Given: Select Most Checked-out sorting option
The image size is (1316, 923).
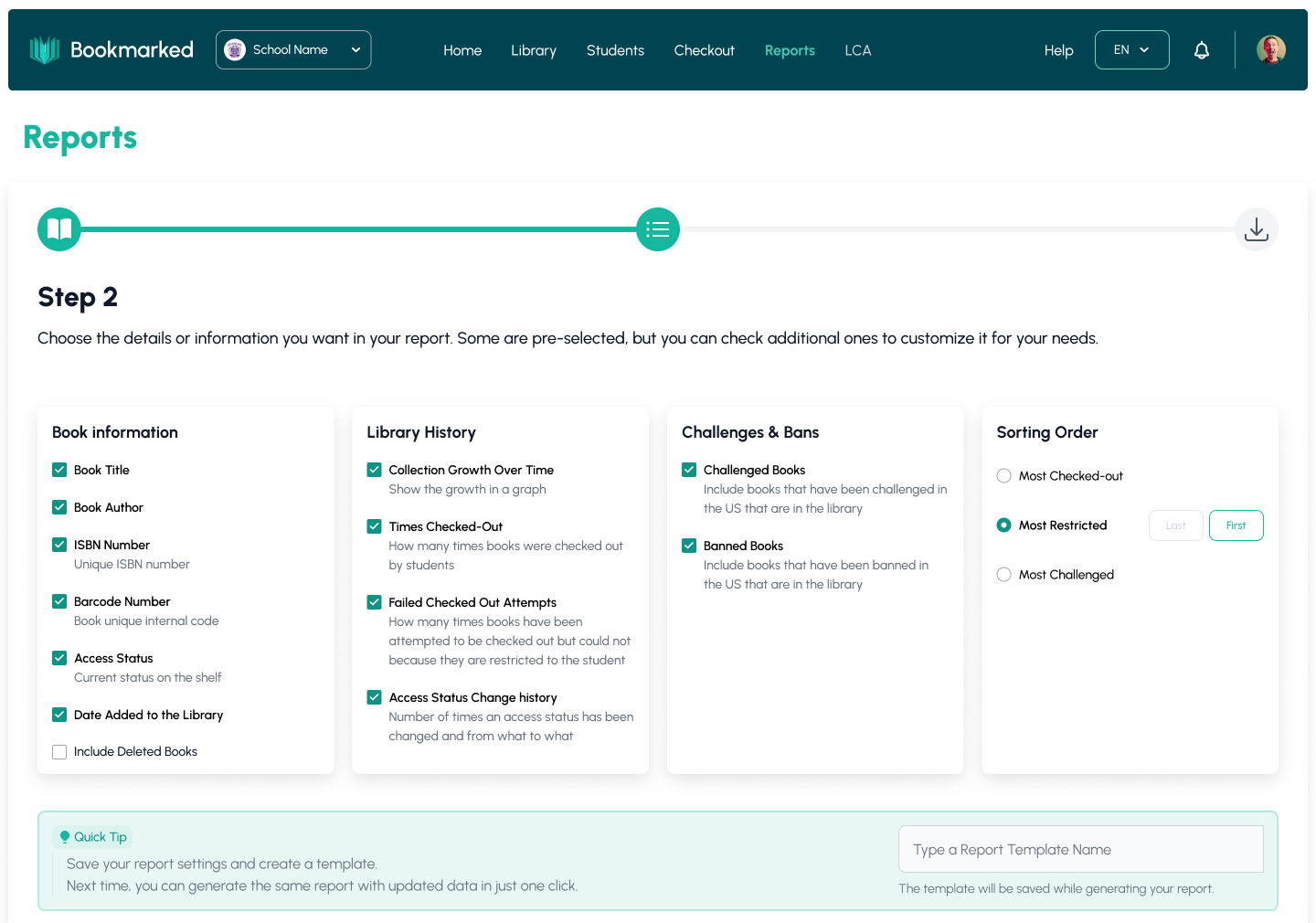Looking at the screenshot, I should point(1003,476).
